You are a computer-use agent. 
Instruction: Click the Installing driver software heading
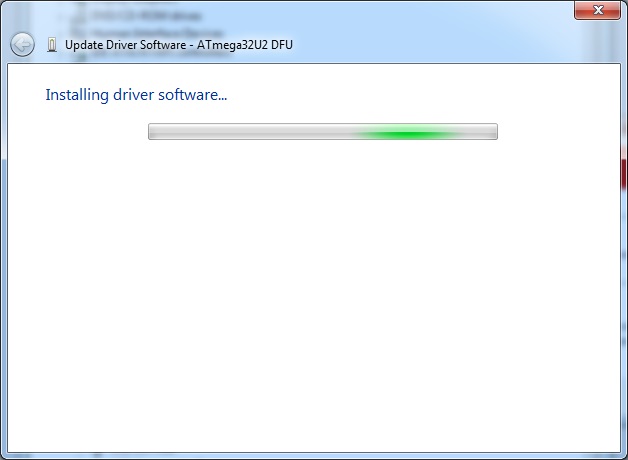point(136,95)
